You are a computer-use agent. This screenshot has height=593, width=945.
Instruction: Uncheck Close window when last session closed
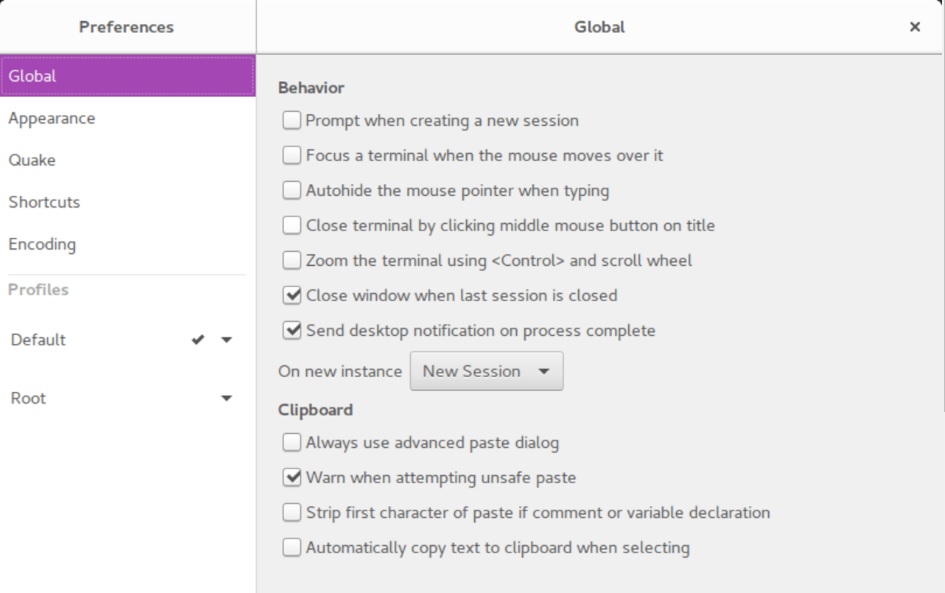click(291, 296)
